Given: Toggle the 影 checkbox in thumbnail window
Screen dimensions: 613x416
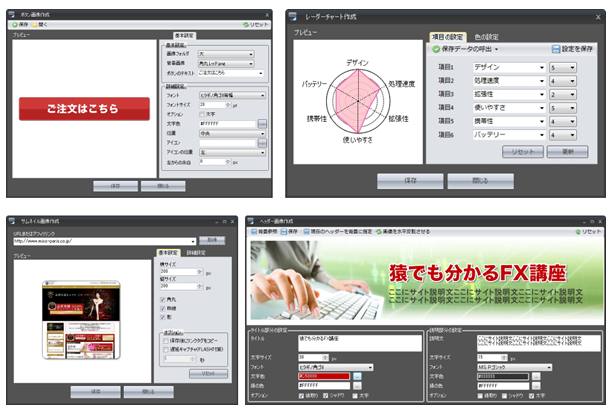Looking at the screenshot, I should 162,318.
